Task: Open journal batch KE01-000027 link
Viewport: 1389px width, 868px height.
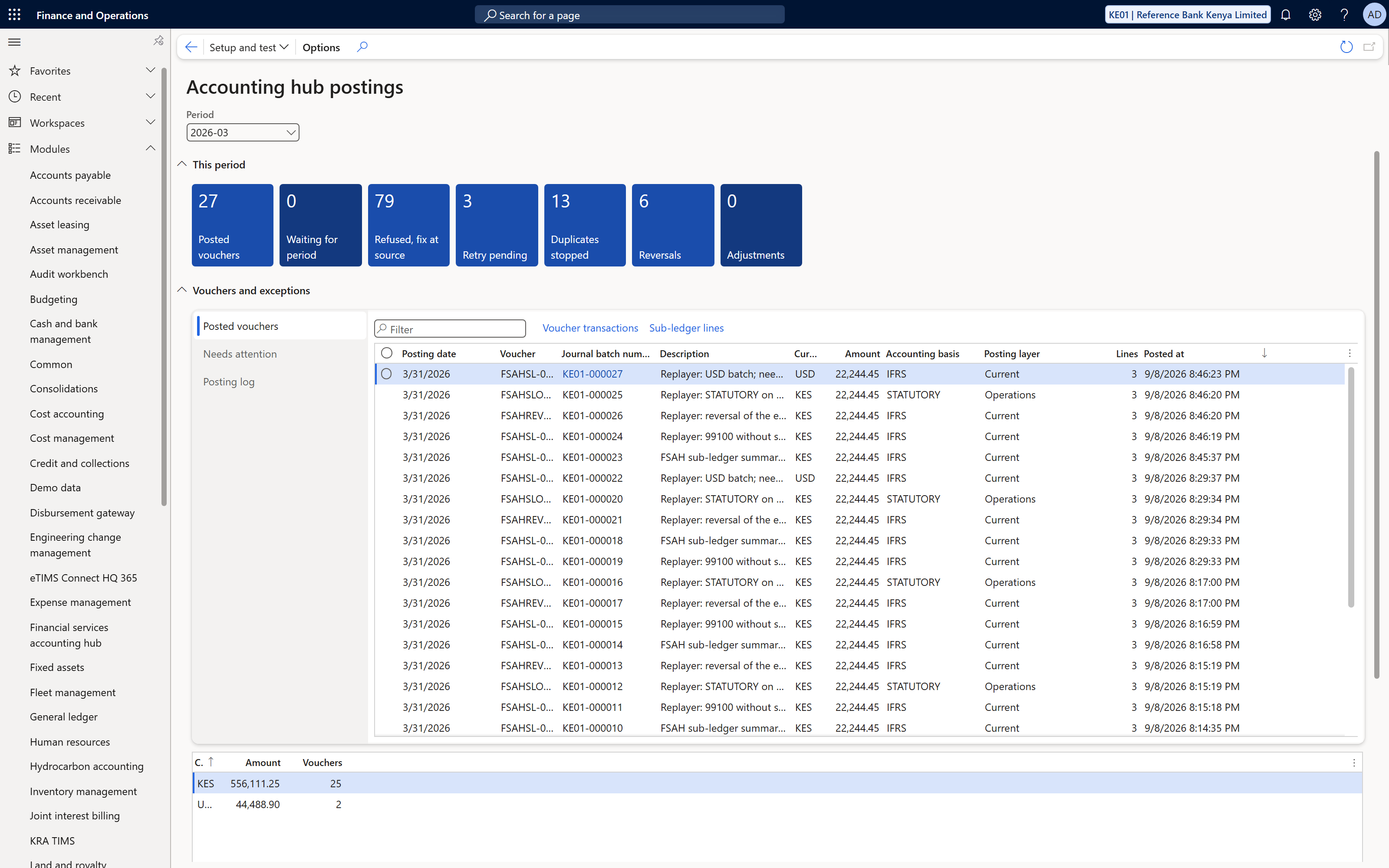Action: (592, 374)
